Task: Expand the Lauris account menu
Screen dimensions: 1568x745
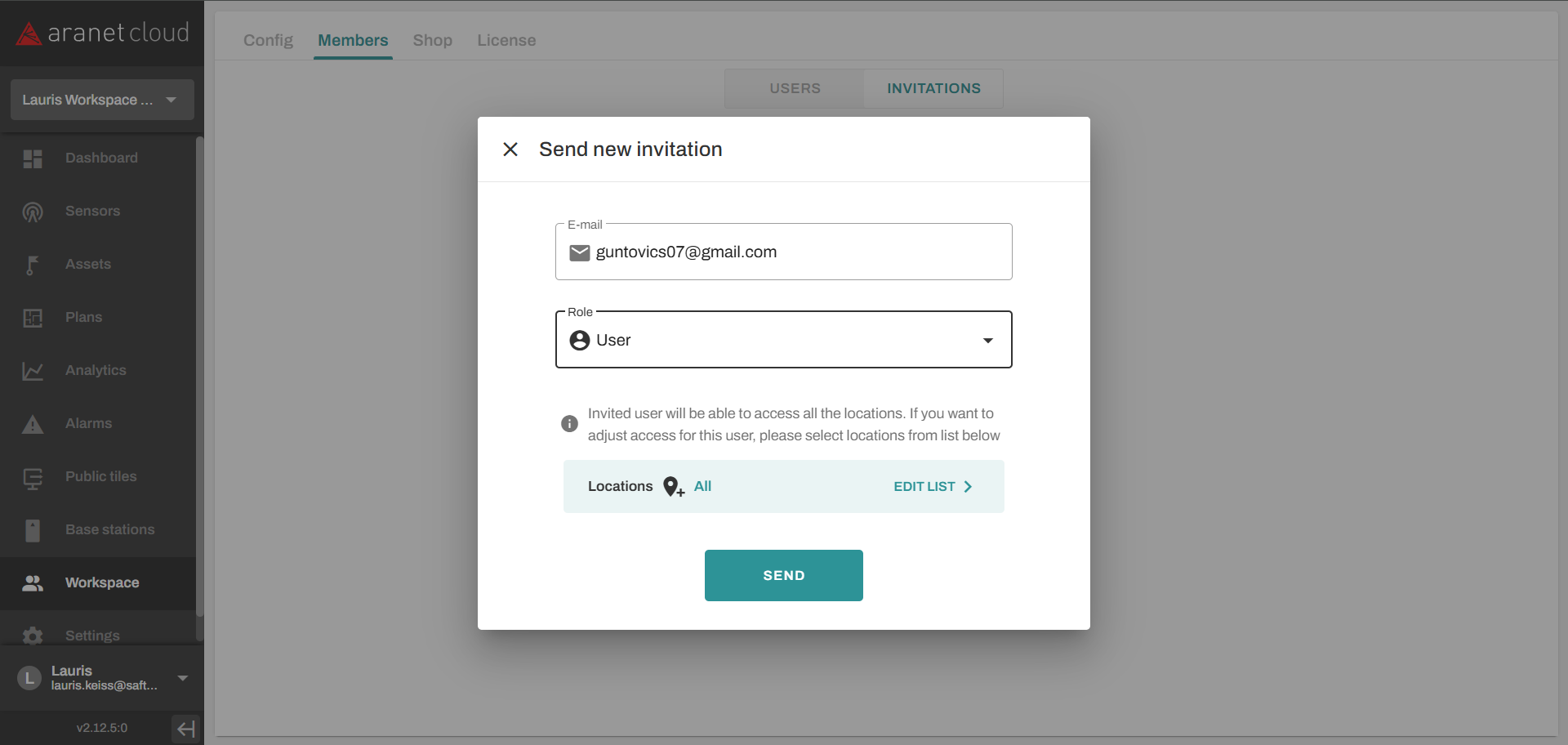Action: coord(183,678)
